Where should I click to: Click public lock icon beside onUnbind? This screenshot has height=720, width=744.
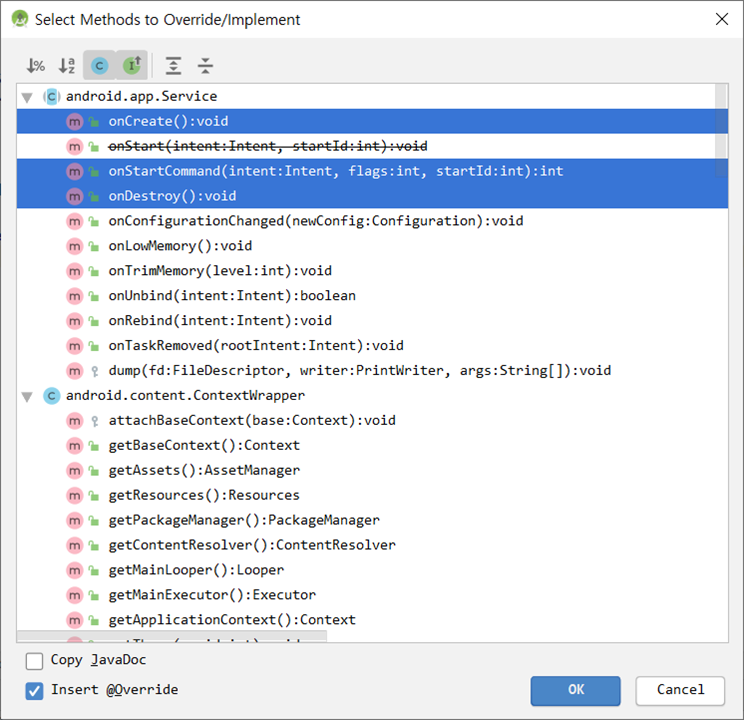[94, 296]
